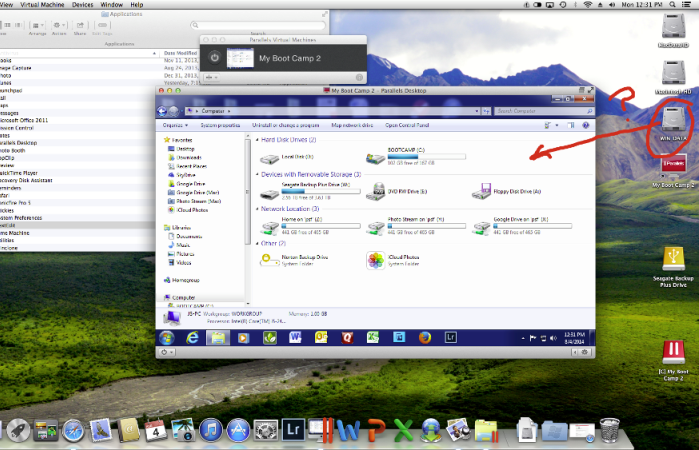
Task: Click power button for My Boot Camp 2
Action: coord(214,58)
